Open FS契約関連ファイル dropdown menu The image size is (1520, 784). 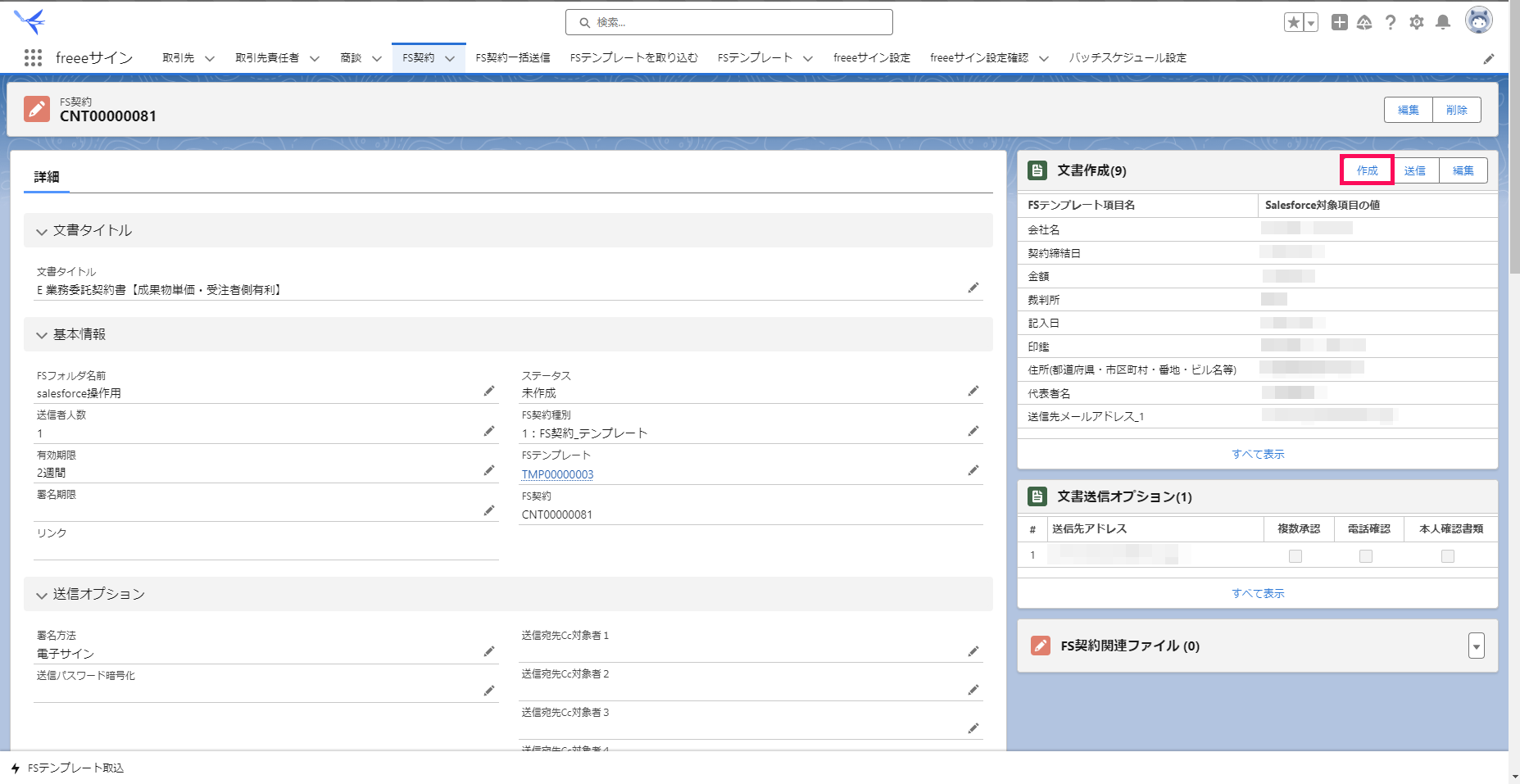tap(1477, 646)
